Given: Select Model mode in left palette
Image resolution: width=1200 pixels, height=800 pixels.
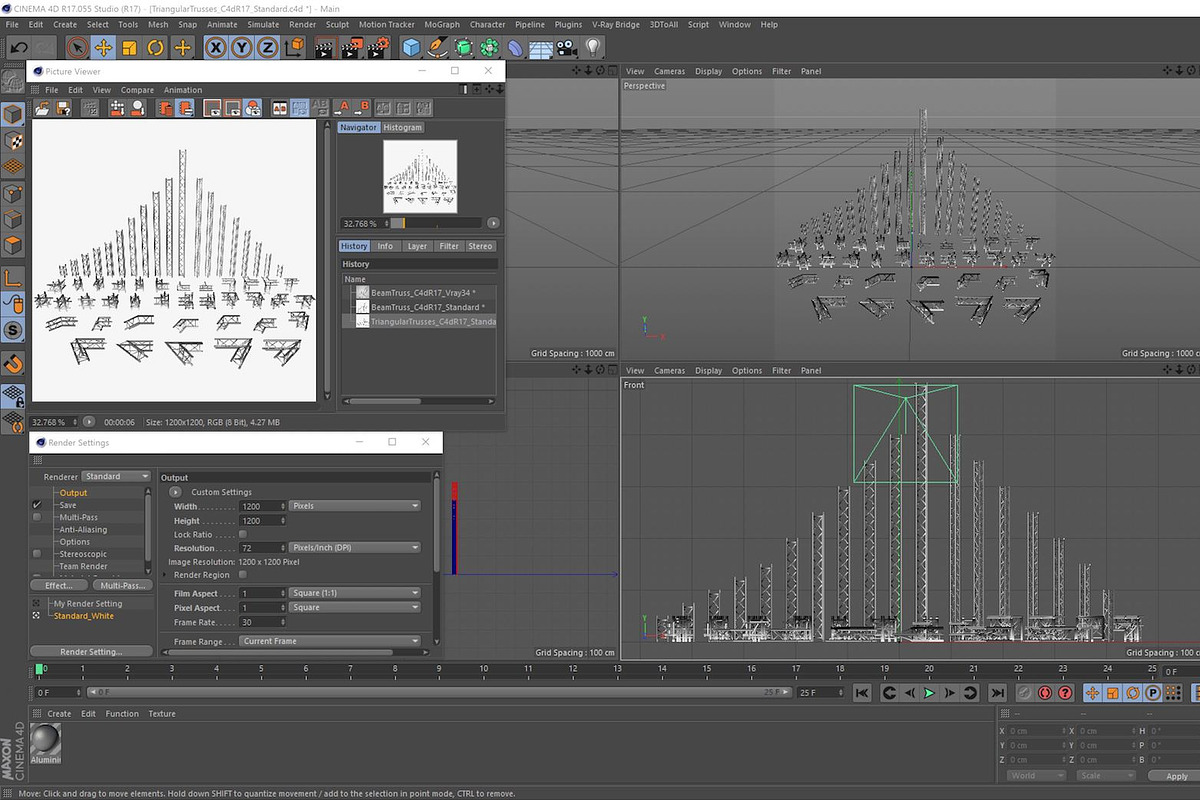Looking at the screenshot, I should click(13, 114).
